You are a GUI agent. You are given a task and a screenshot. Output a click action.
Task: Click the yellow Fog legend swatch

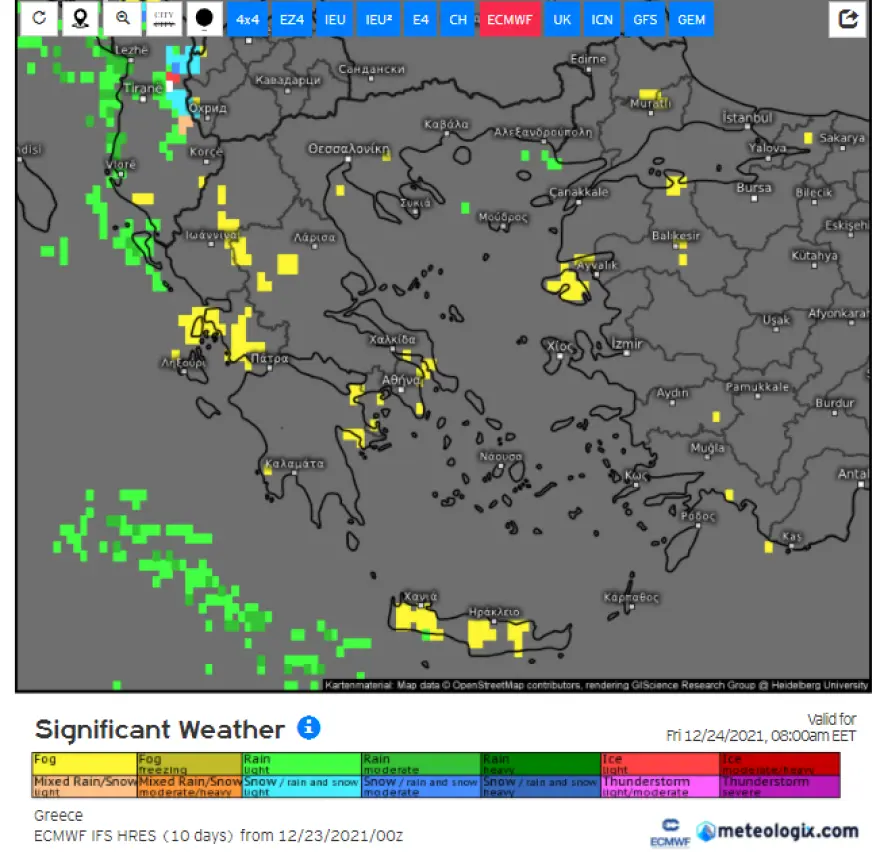(x=85, y=764)
